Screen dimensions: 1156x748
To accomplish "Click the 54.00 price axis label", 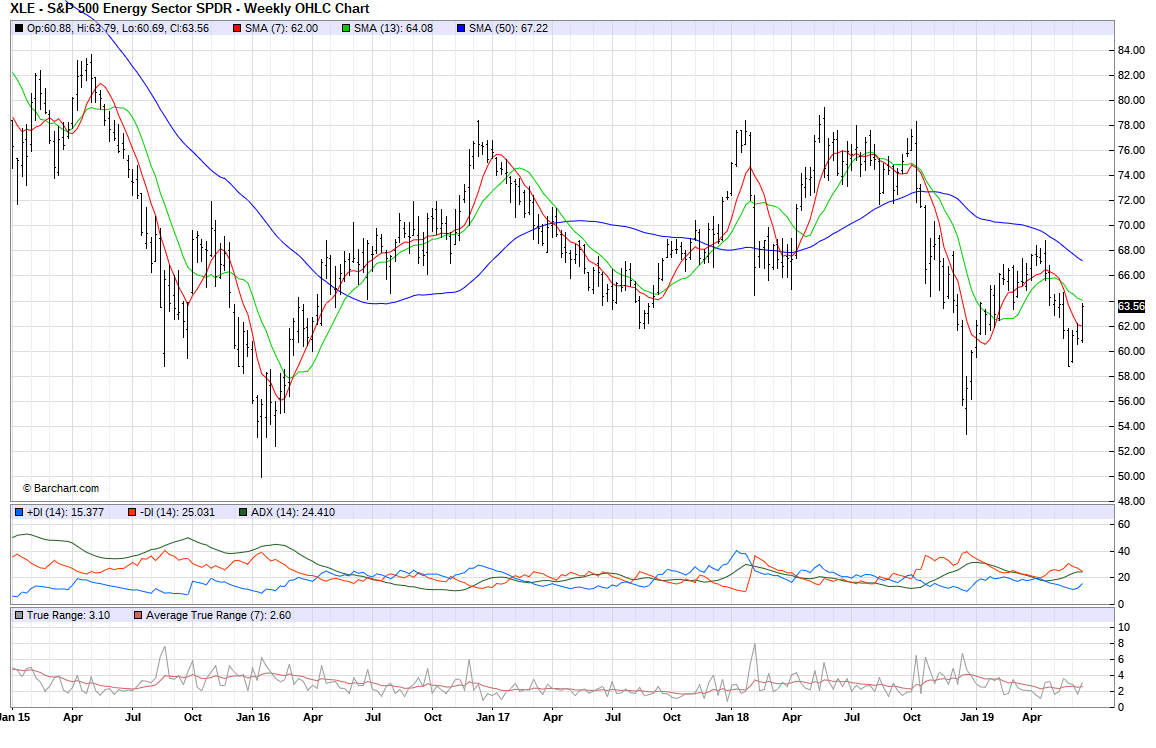I will click(x=1132, y=427).
